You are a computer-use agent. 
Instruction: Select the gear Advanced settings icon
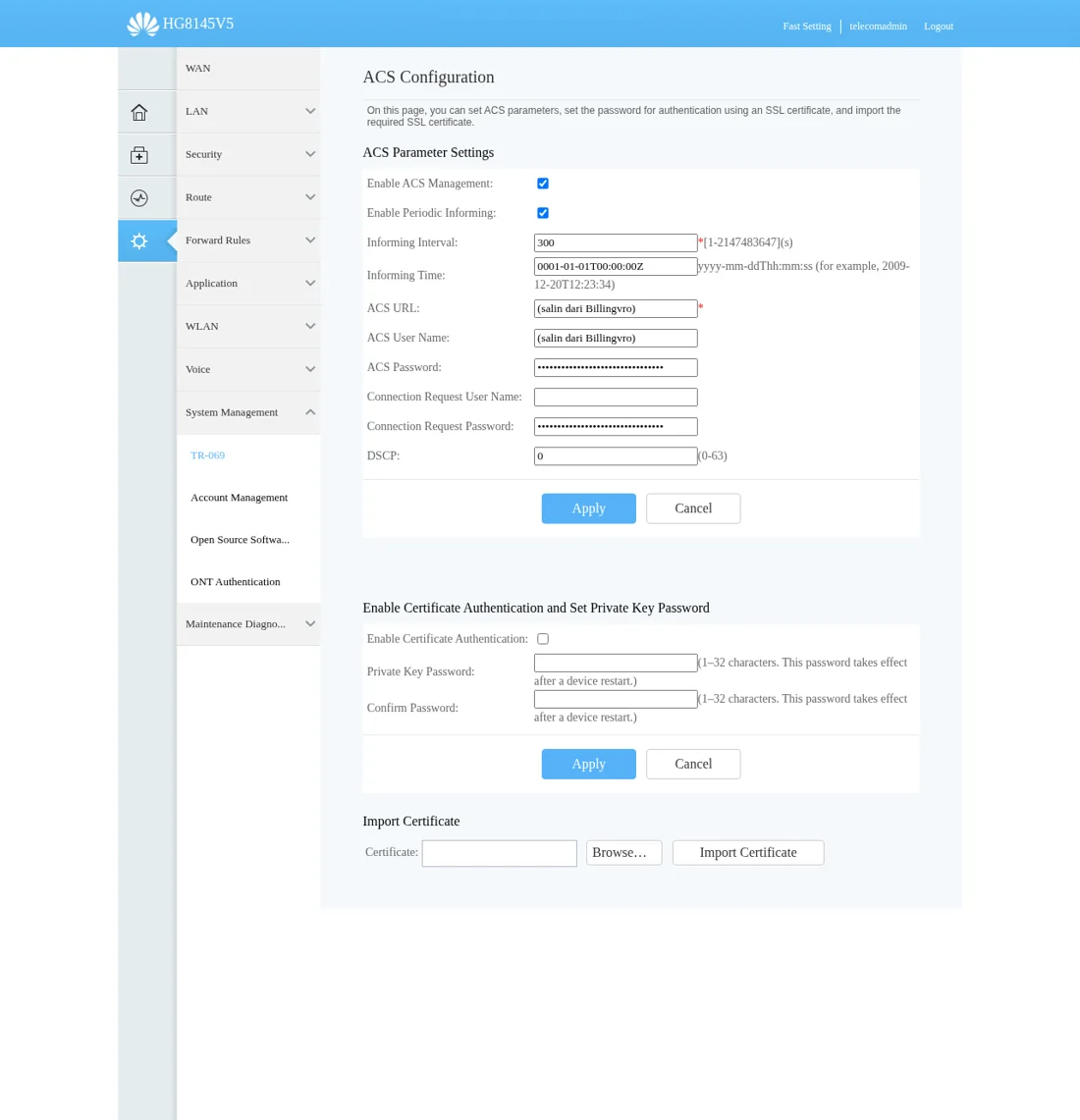(139, 240)
